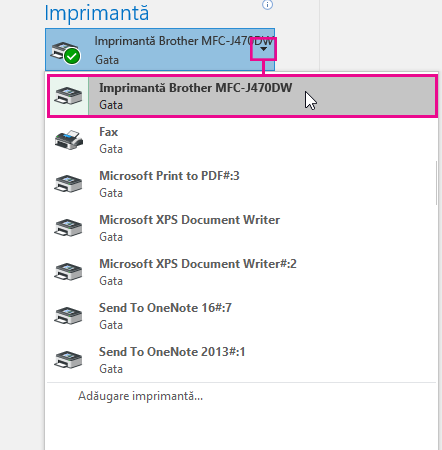This screenshot has width=442, height=450.
Task: Click the Fax machine icon
Action: tap(69, 140)
